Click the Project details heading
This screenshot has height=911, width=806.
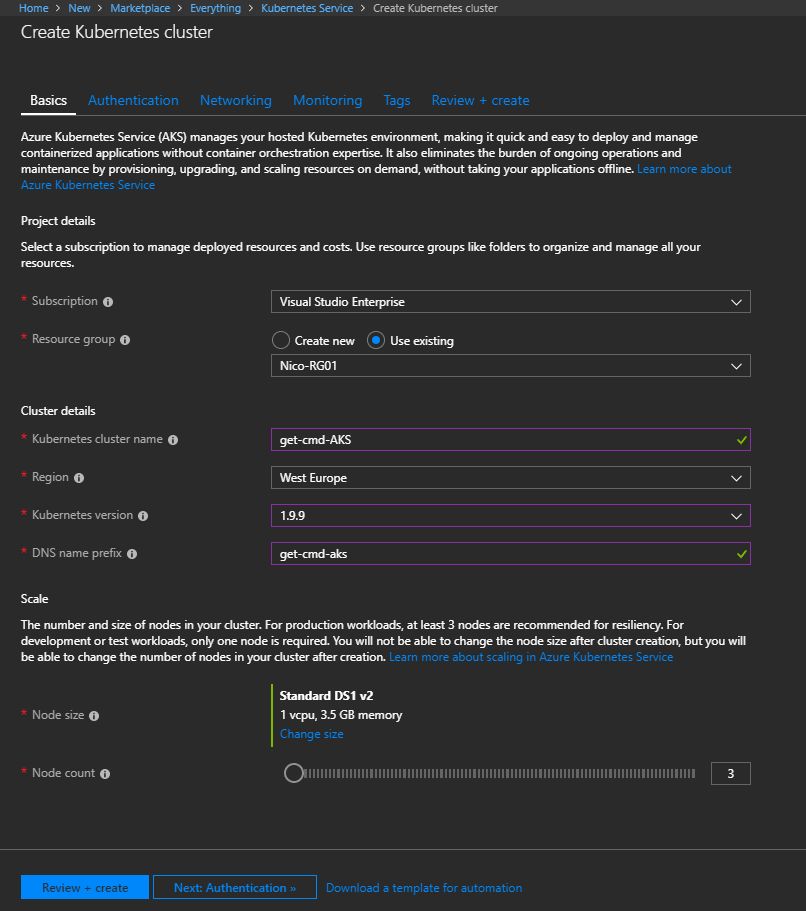(x=58, y=221)
